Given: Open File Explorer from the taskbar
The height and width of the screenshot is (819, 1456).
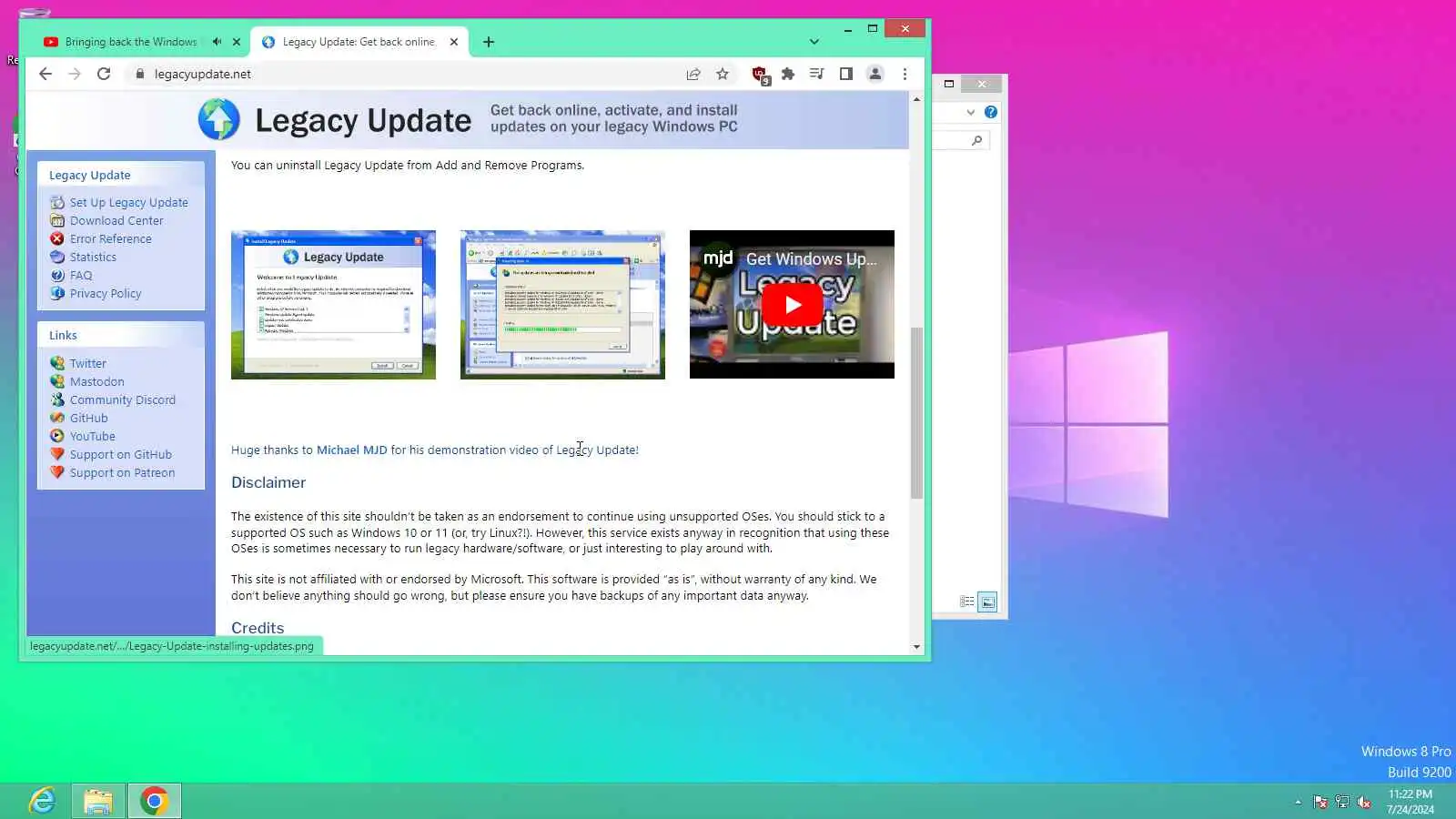Looking at the screenshot, I should tap(98, 801).
